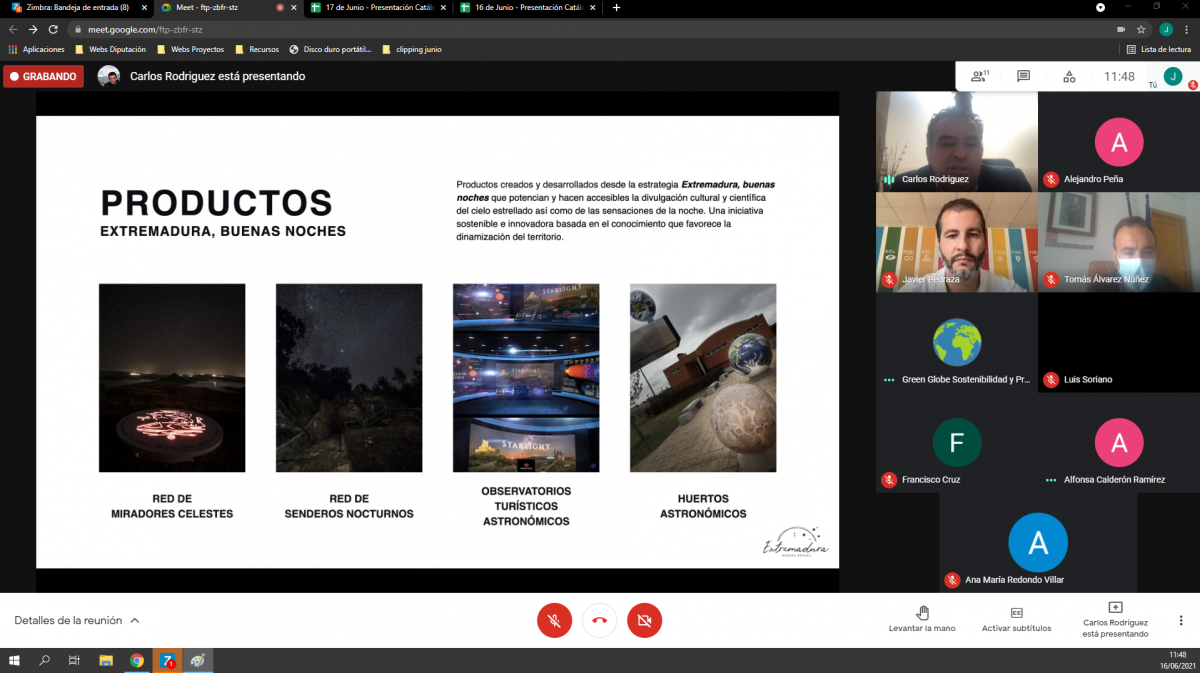Open the Firefox taskbar icon with notification badge
This screenshot has height=673, width=1200.
tap(166, 660)
